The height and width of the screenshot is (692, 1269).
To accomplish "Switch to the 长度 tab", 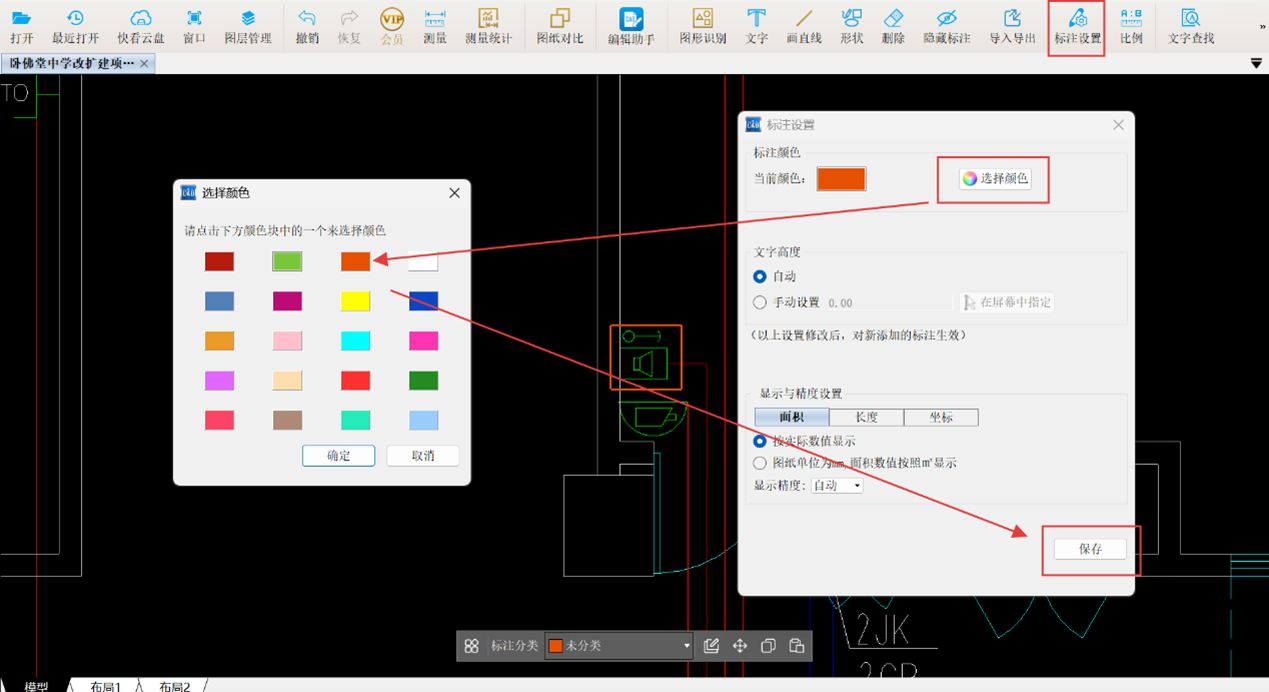I will [866, 418].
